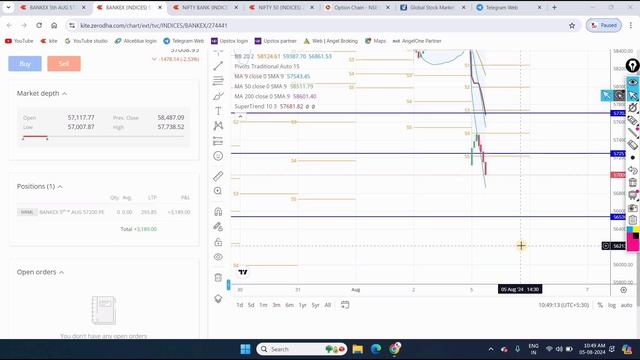Toggle percentage scale on chart
The image size is (640, 360).
pyautogui.click(x=600, y=305)
